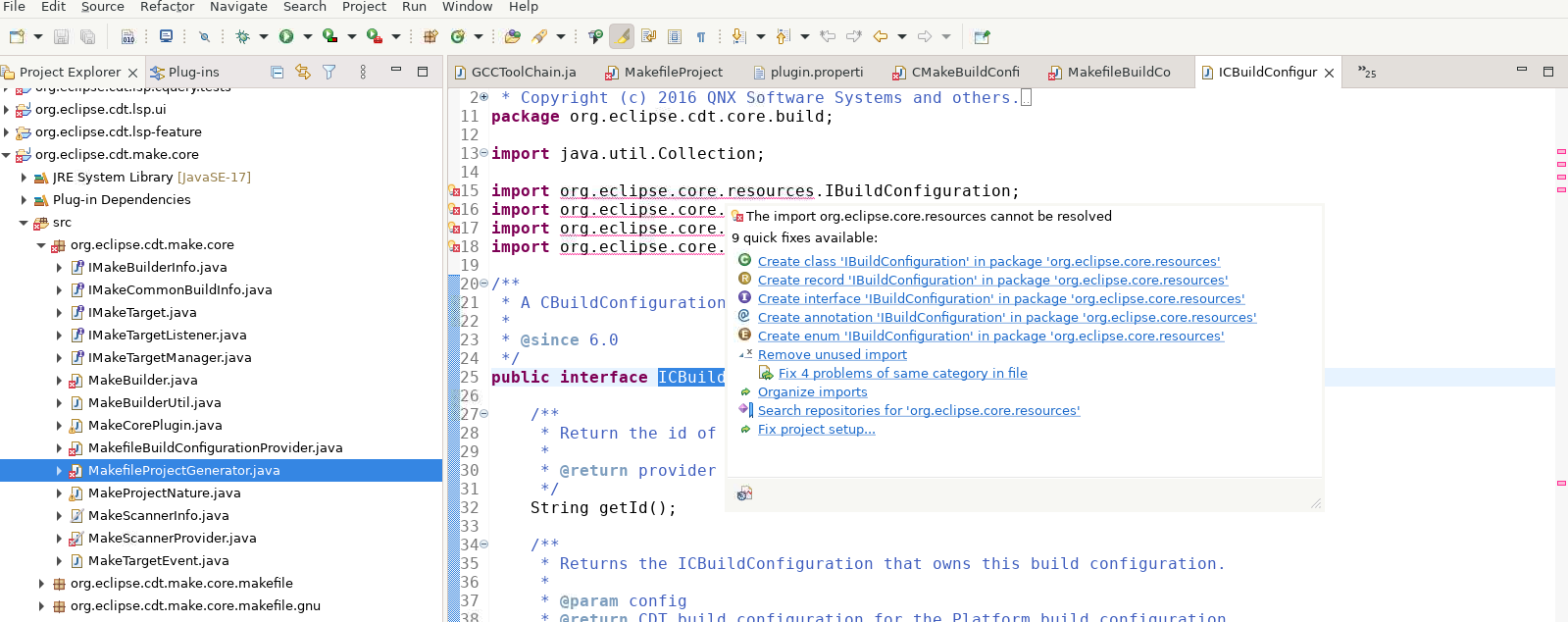Click the green Run button

click(286, 37)
